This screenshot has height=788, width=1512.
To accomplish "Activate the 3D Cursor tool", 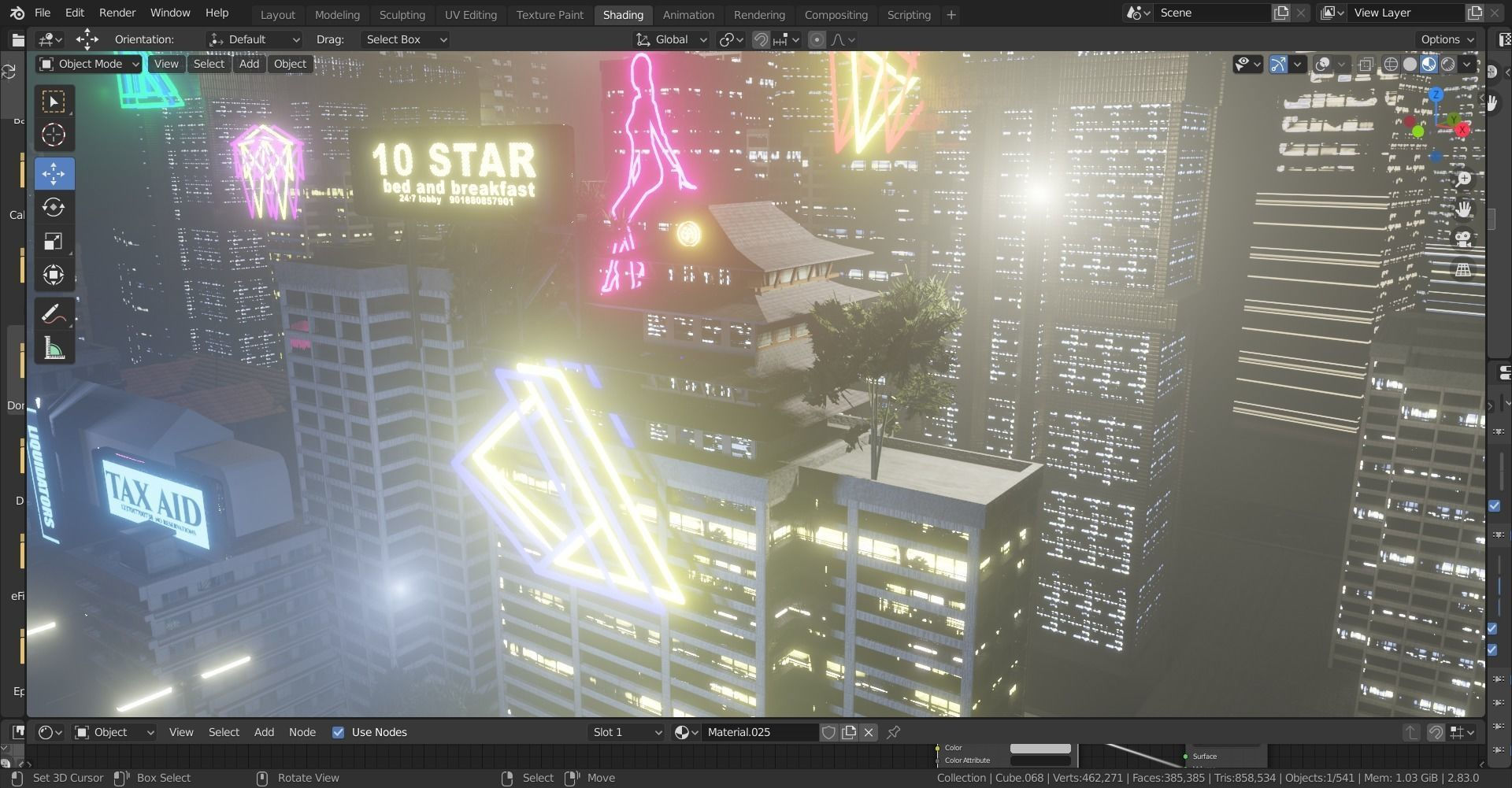I will (54, 135).
